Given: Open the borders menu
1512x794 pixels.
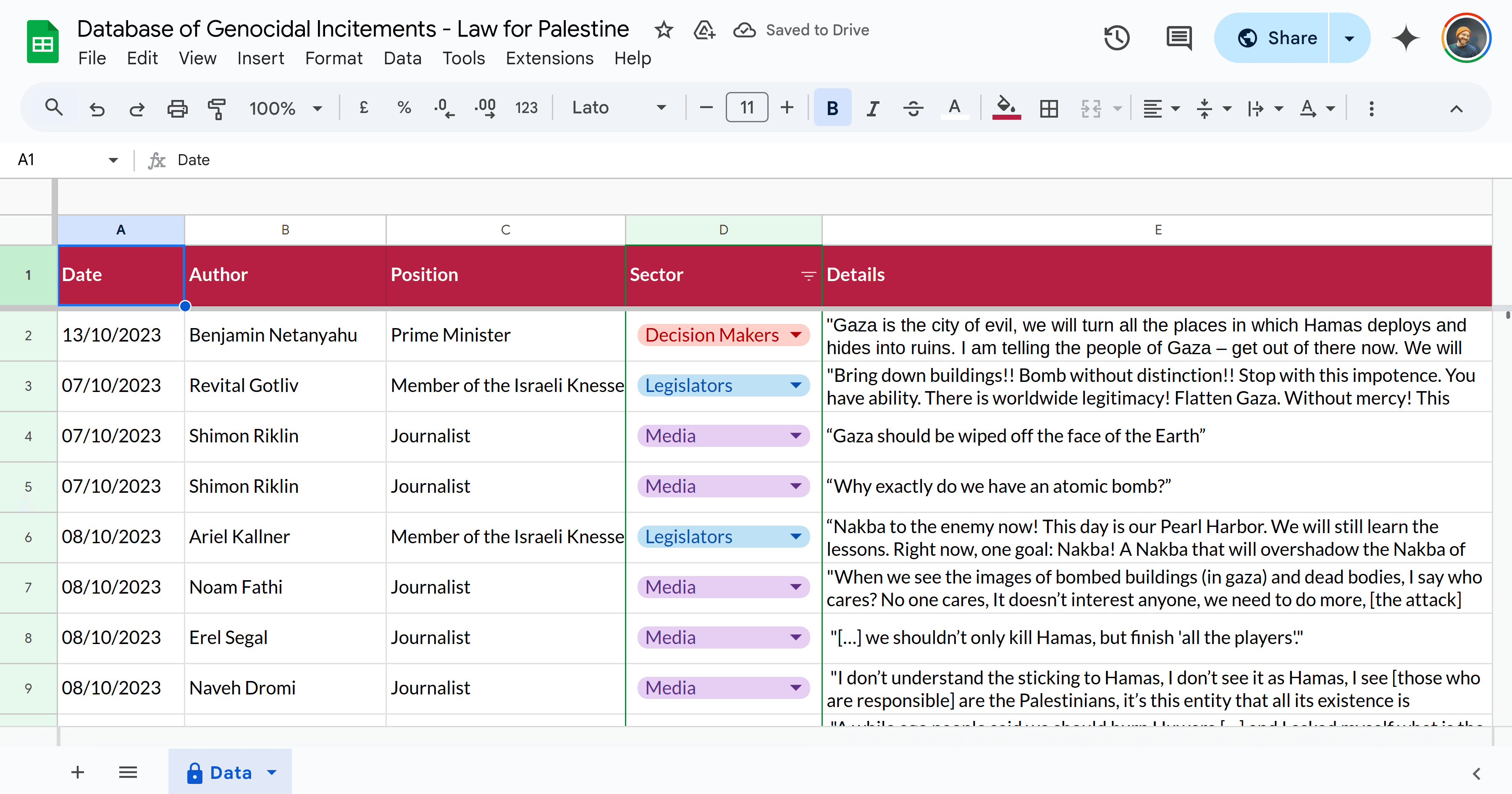Looking at the screenshot, I should 1048,108.
